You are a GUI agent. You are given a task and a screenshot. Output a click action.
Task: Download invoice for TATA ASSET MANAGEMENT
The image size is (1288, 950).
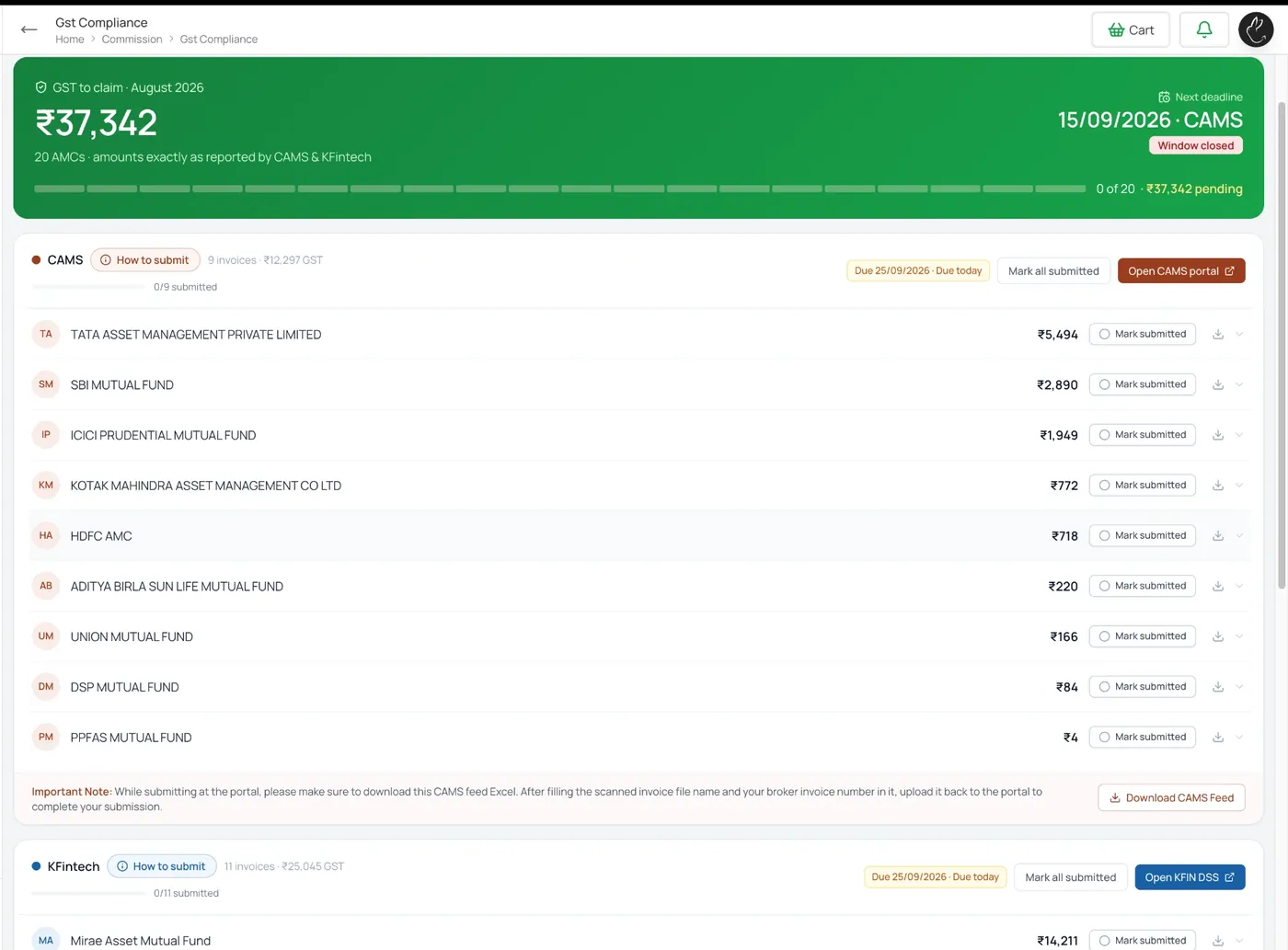pos(1218,335)
